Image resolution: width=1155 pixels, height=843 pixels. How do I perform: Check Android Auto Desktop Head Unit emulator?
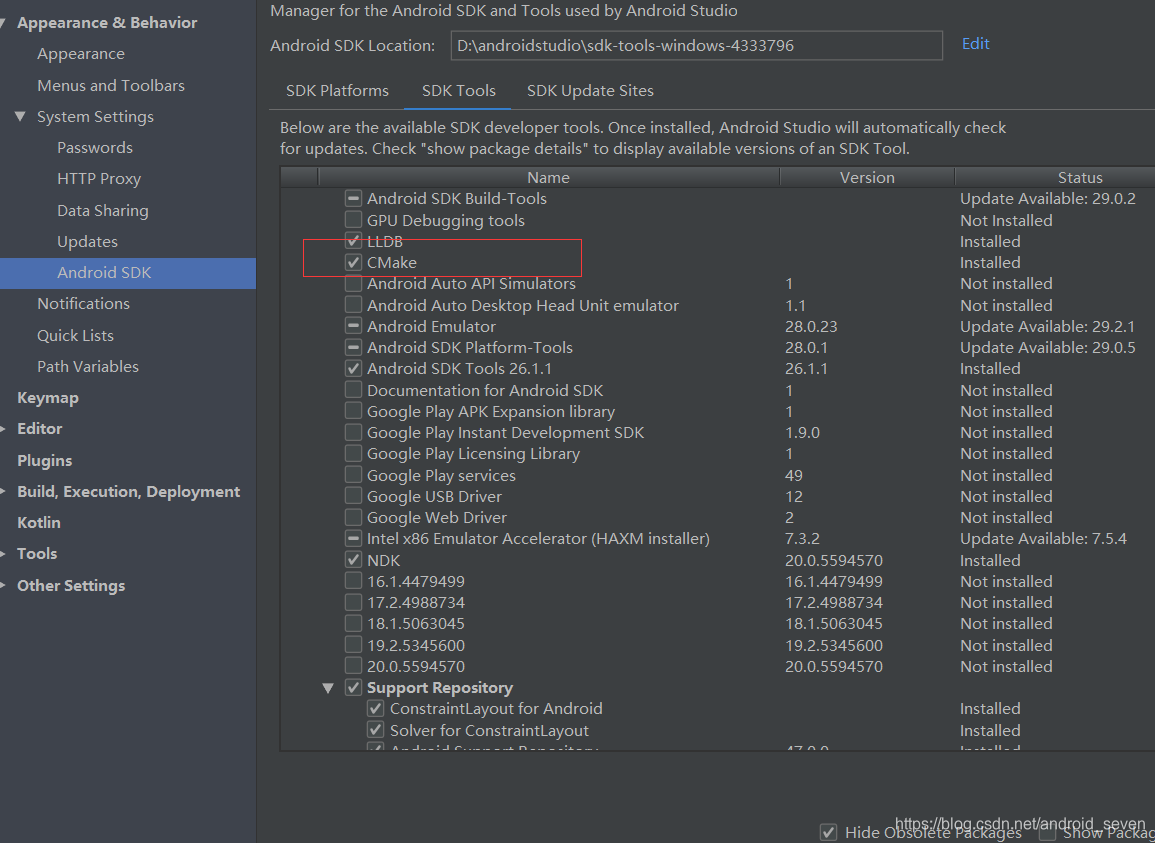click(354, 304)
